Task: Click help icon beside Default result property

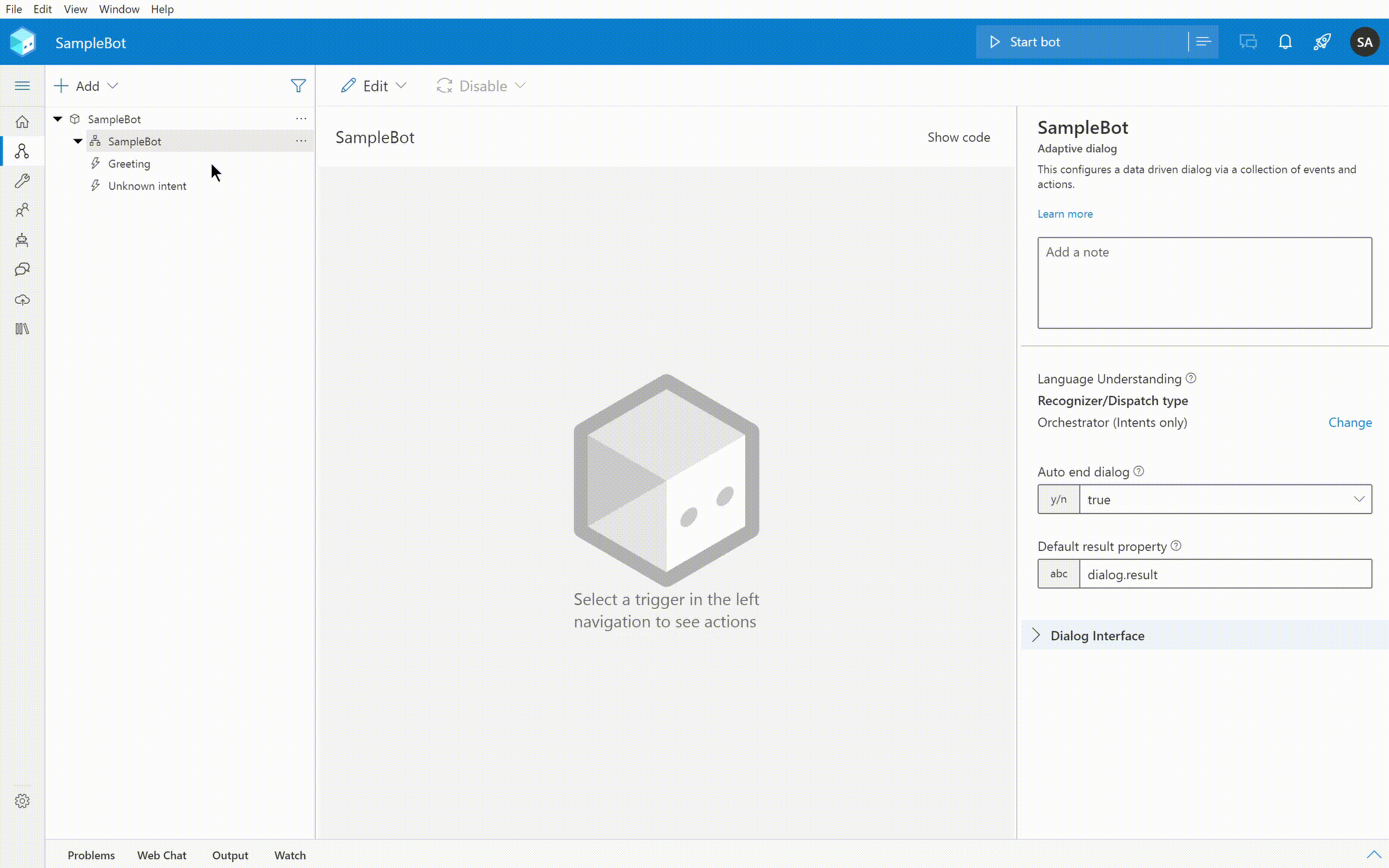Action: 1176,546
